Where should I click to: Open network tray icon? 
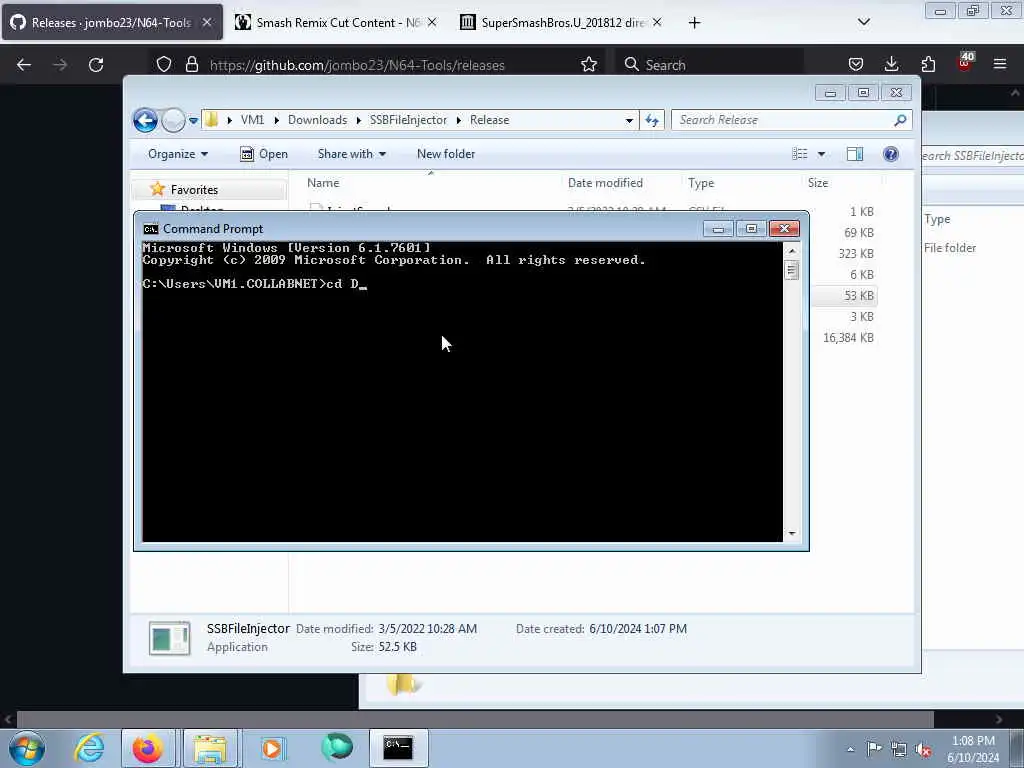click(899, 749)
